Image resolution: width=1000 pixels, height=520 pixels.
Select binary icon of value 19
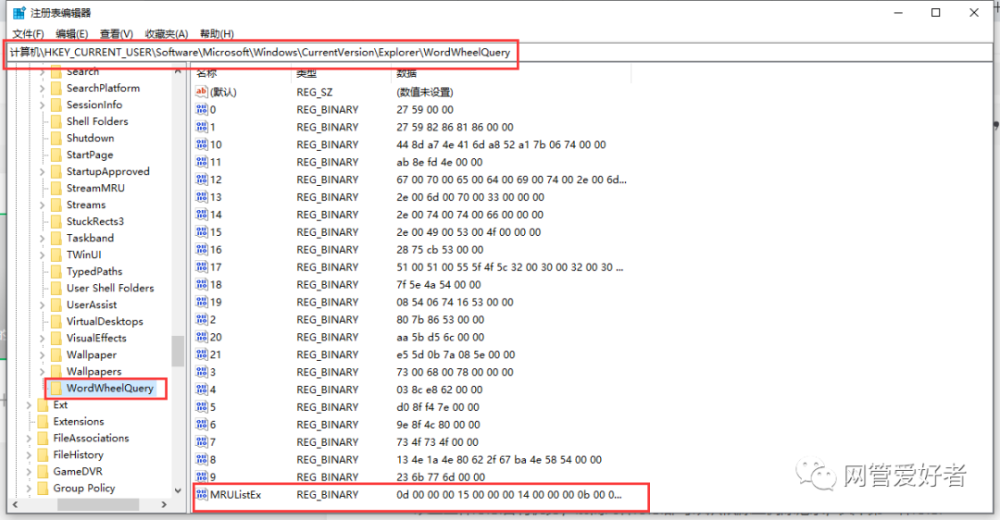click(202, 302)
